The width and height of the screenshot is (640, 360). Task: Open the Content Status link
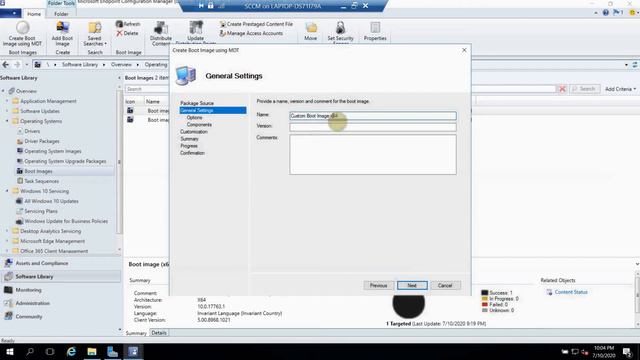tap(571, 292)
